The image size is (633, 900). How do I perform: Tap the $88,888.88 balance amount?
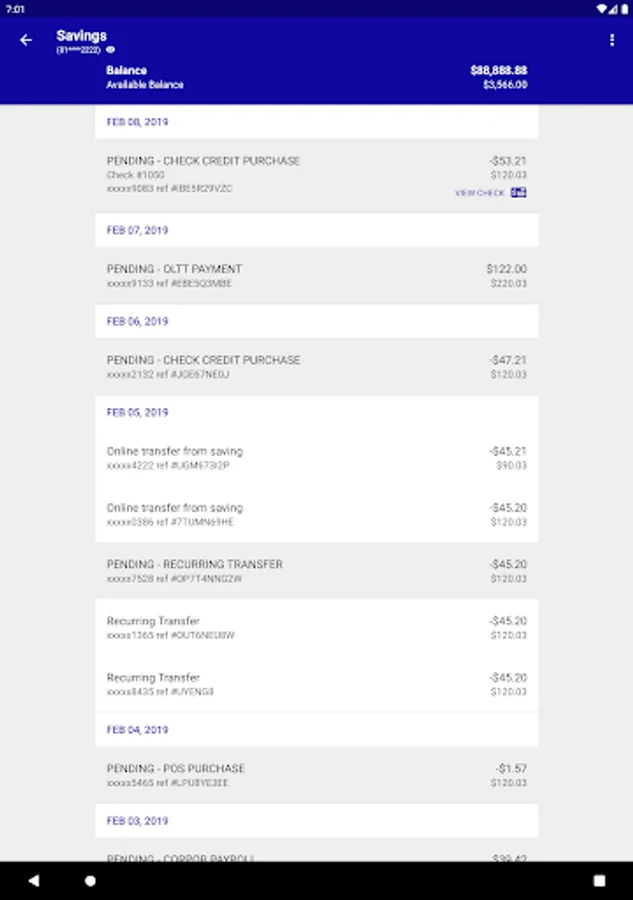click(x=498, y=71)
